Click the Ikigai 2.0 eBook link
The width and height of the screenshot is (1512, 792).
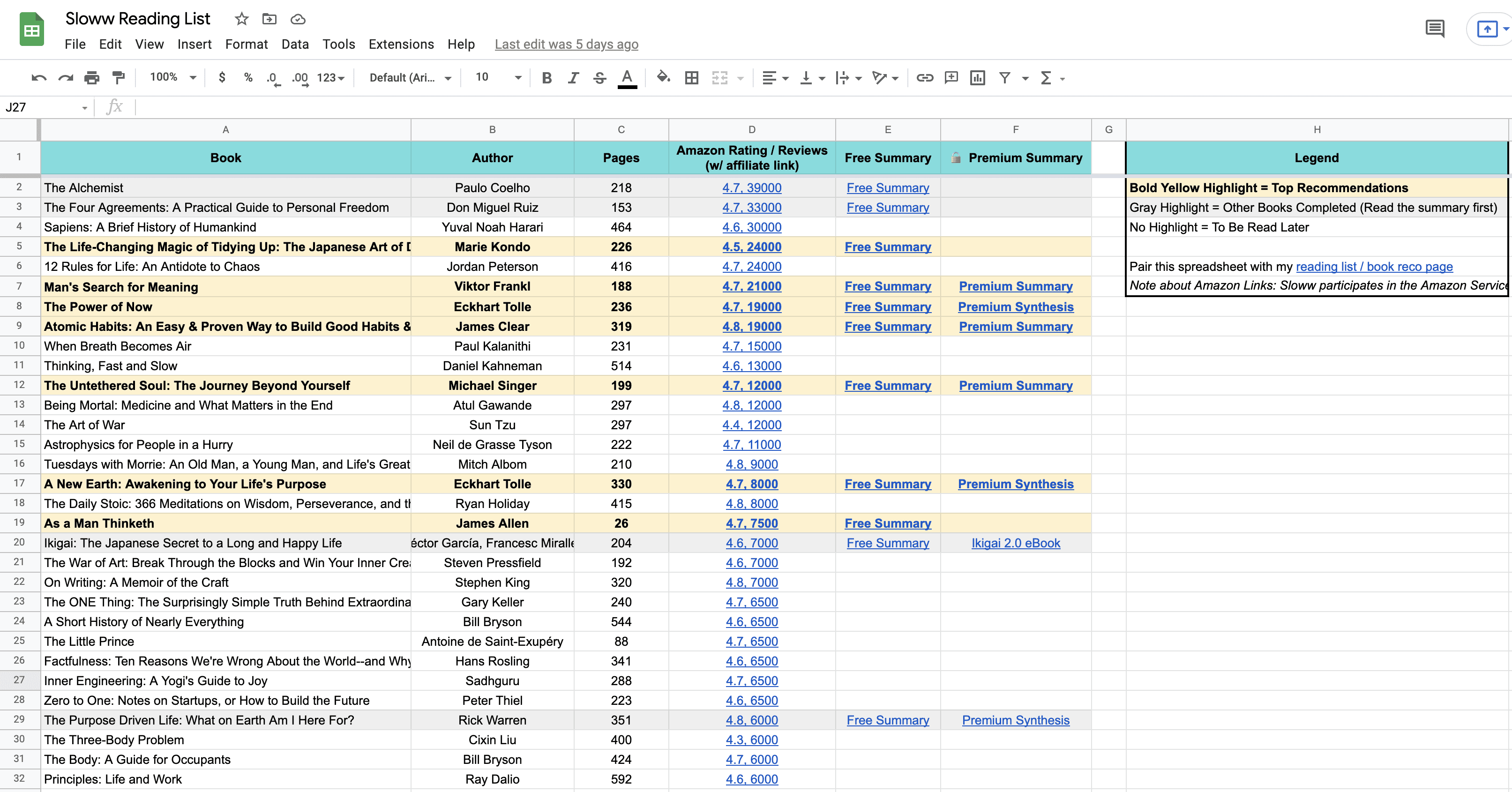point(1016,543)
